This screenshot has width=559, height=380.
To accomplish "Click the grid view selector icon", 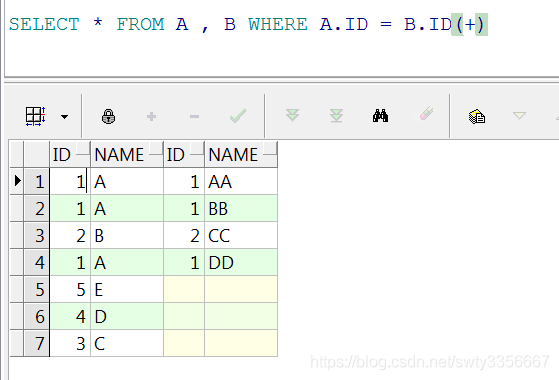I will click(x=35, y=116).
